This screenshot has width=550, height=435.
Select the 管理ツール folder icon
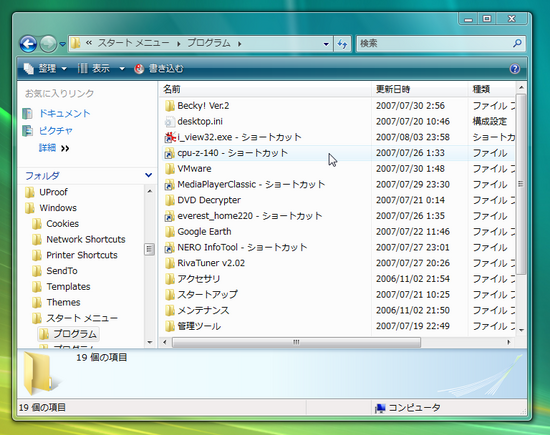170,326
